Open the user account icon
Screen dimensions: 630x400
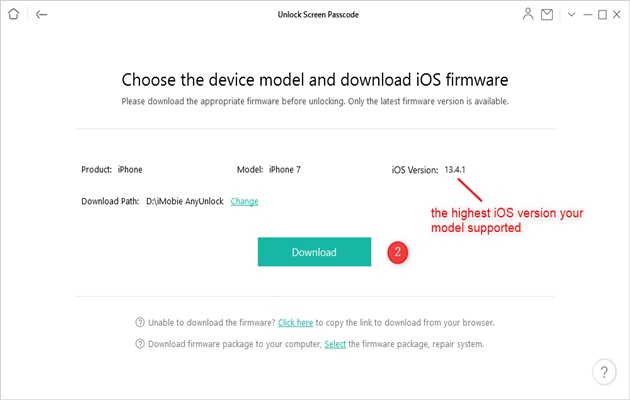click(528, 14)
